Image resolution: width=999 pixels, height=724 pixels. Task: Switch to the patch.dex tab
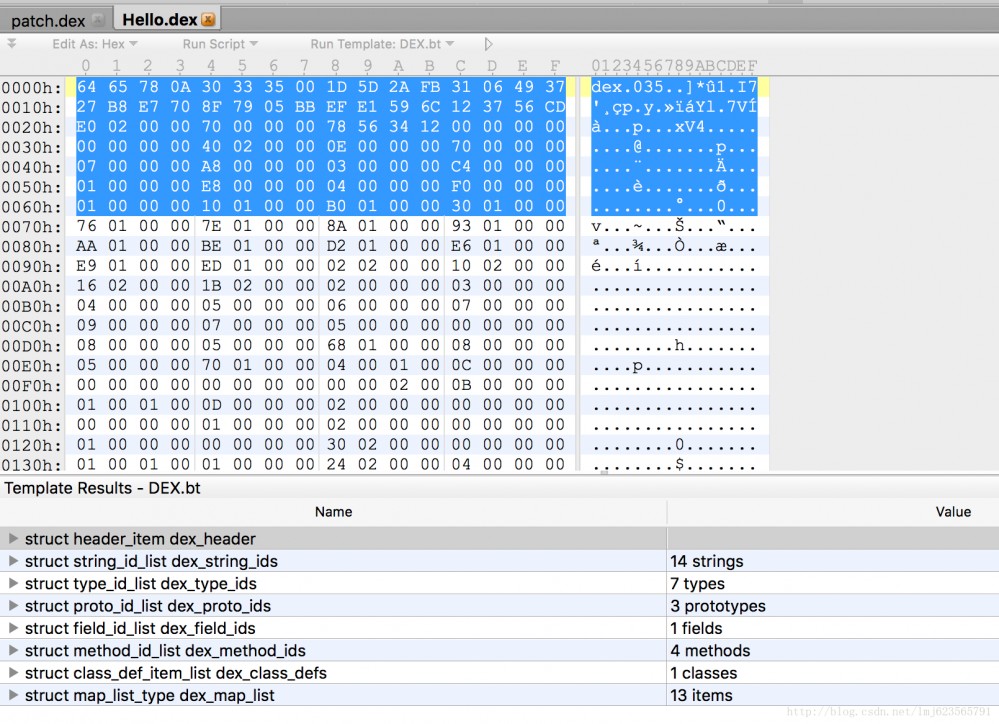click(48, 20)
